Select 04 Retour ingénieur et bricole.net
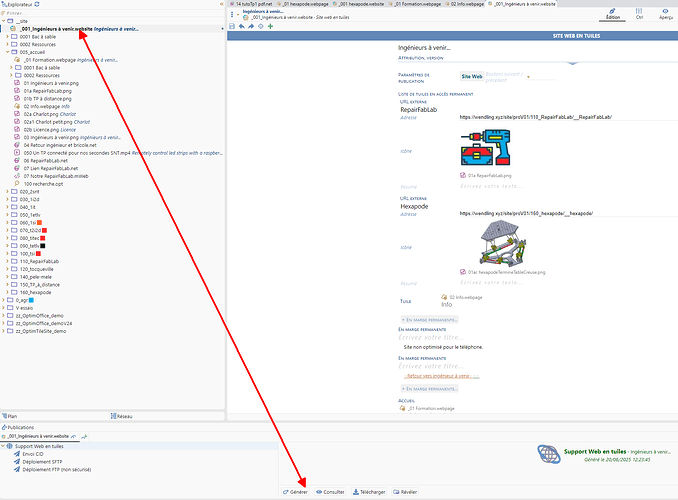 60,145
